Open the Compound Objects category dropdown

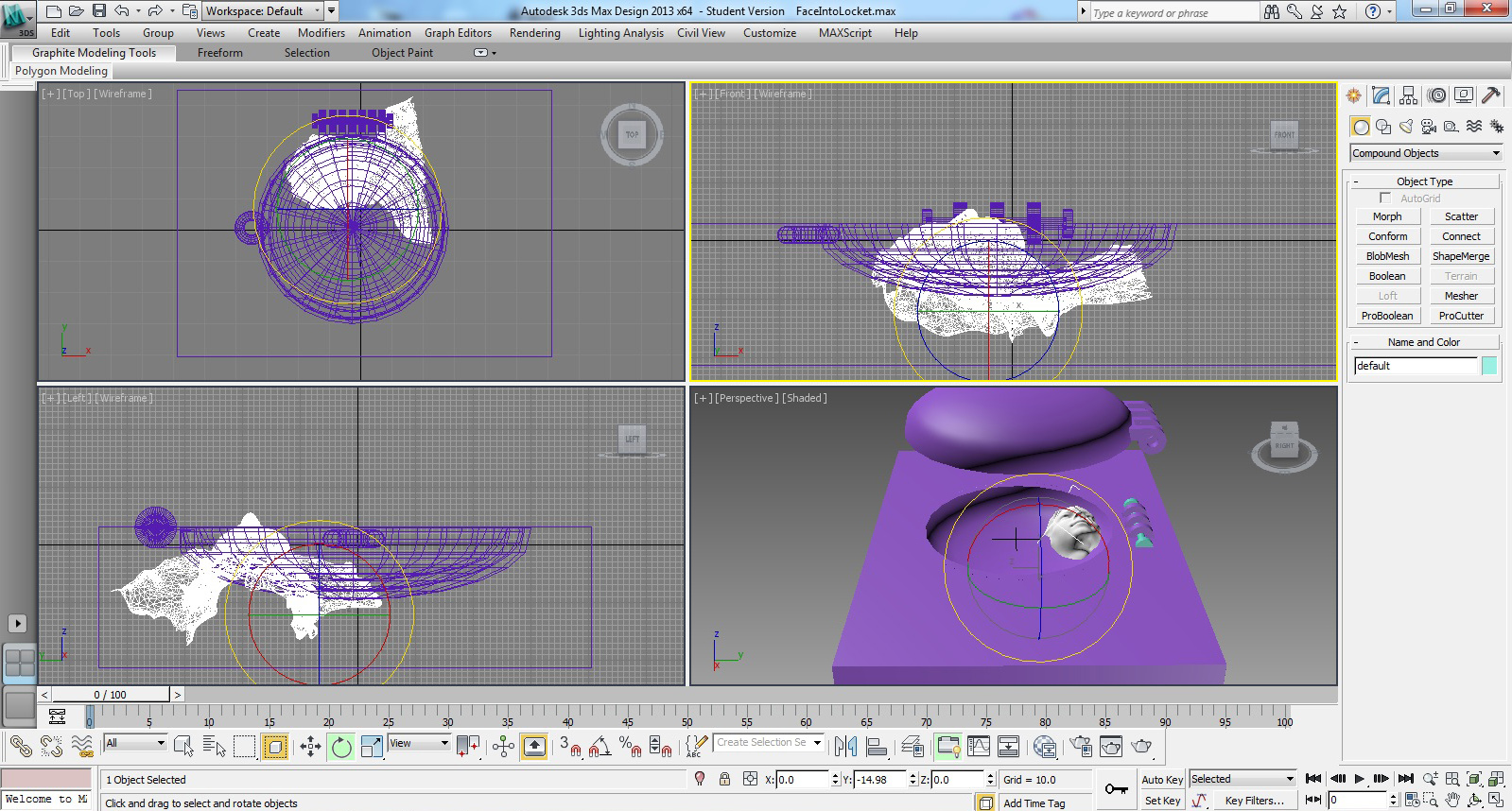1426,153
